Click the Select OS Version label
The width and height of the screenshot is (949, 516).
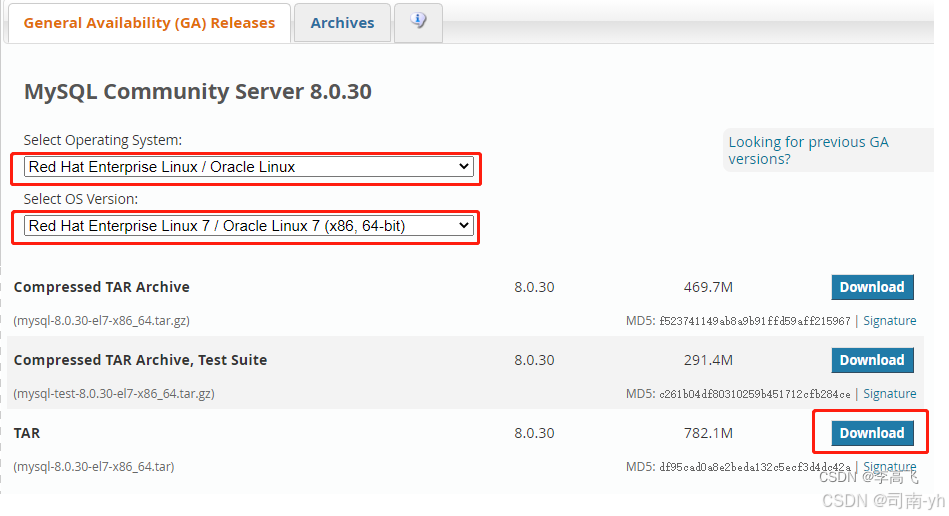click(x=80, y=199)
